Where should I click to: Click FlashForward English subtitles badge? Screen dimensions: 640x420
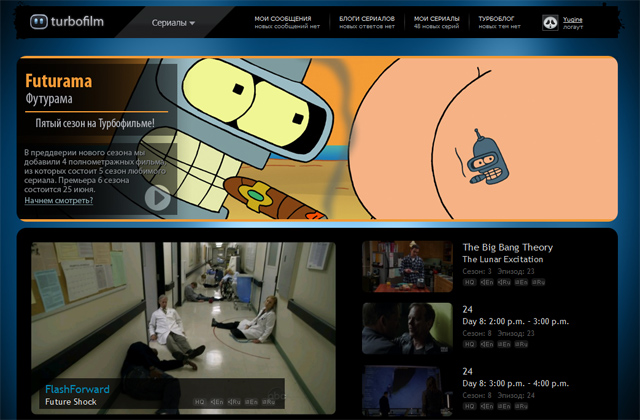(251, 402)
